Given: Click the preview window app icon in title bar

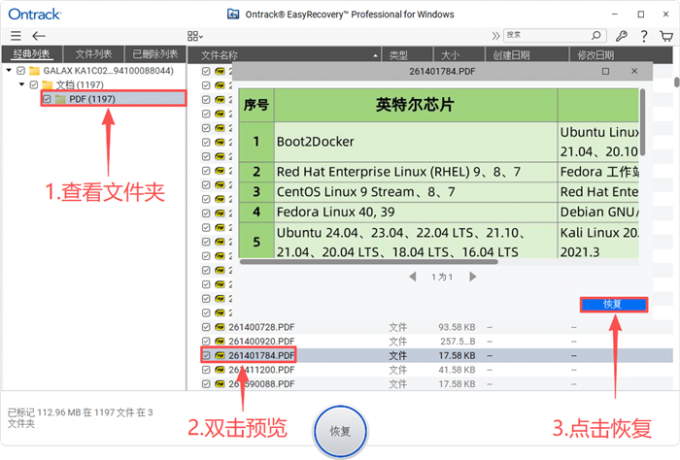Looking at the screenshot, I should (233, 14).
